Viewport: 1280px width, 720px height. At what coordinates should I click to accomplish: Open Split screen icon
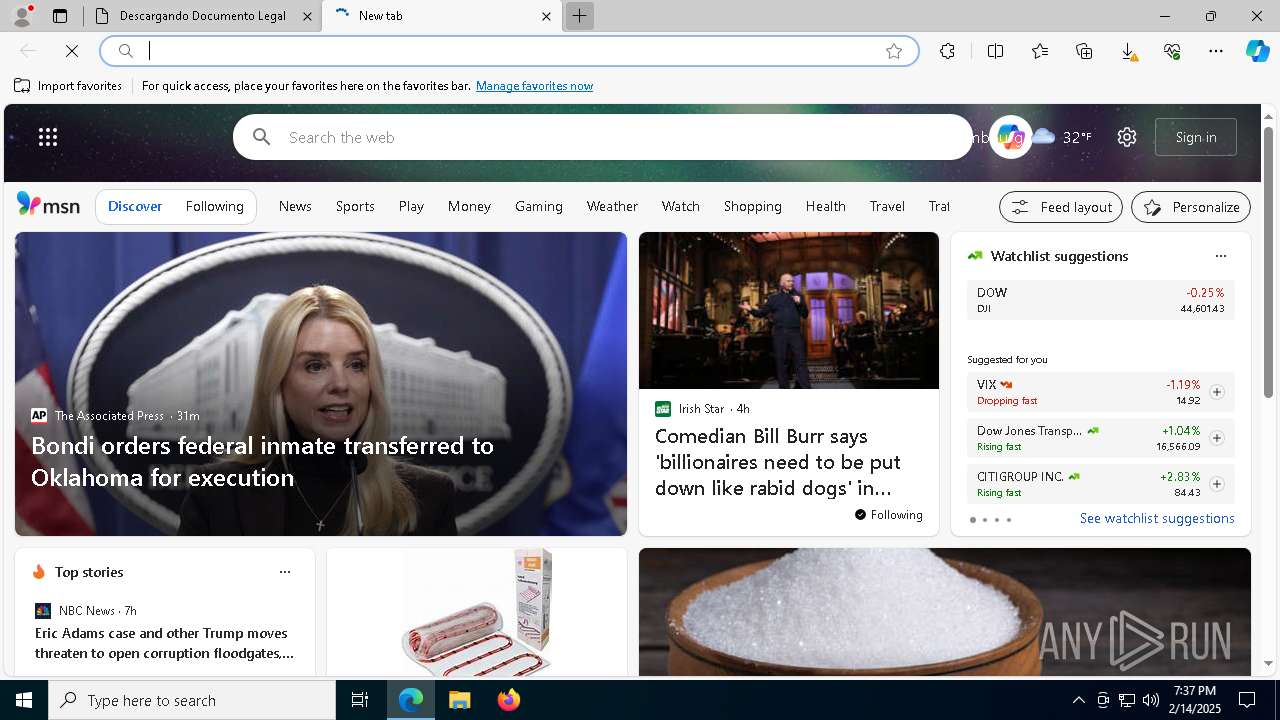(995, 51)
